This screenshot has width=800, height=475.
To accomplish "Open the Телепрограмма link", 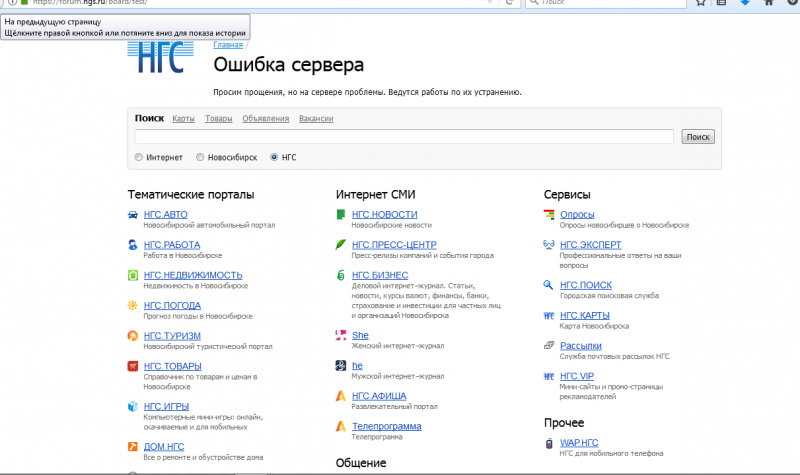I will [387, 427].
